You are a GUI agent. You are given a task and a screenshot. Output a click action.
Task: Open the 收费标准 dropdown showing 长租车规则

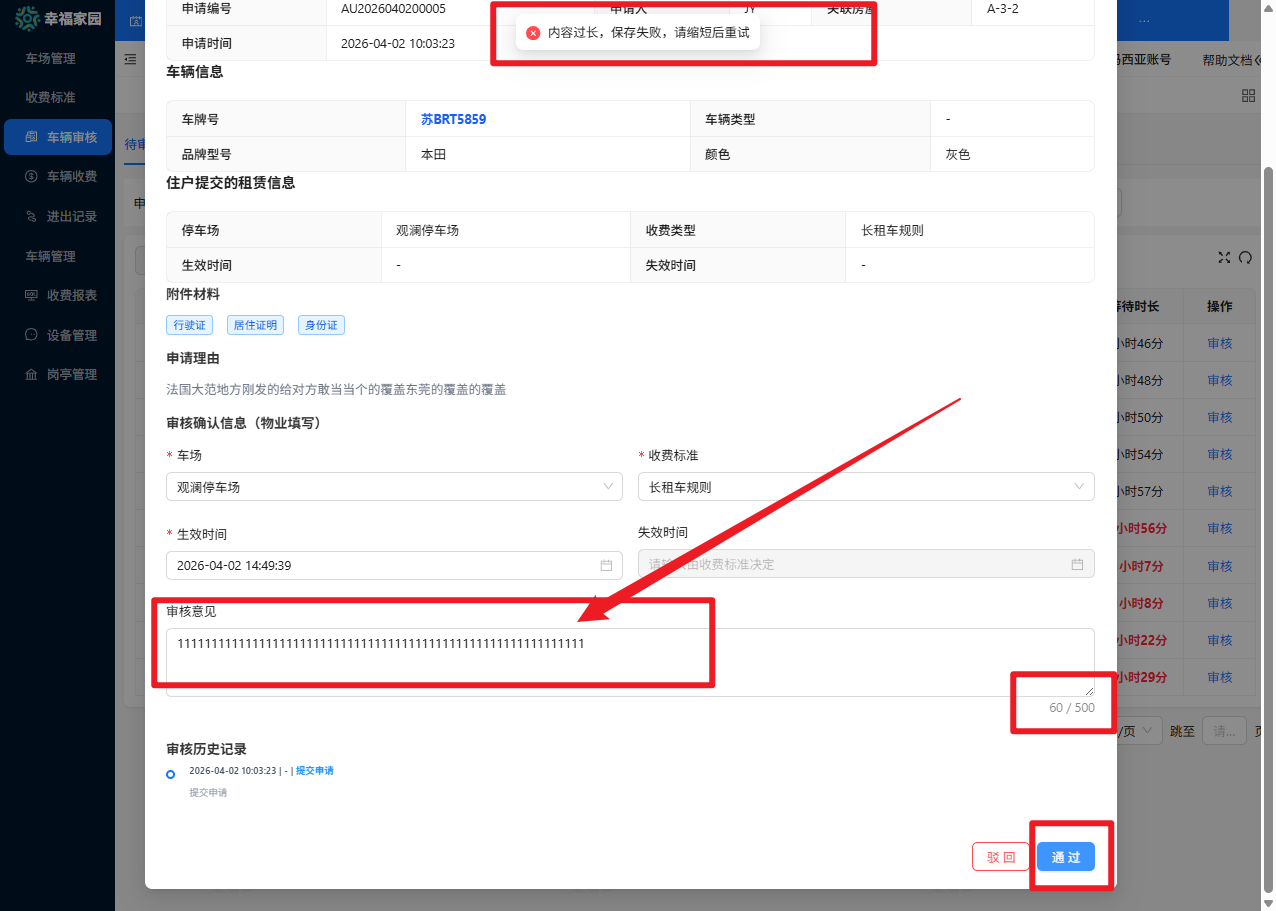tap(865, 487)
